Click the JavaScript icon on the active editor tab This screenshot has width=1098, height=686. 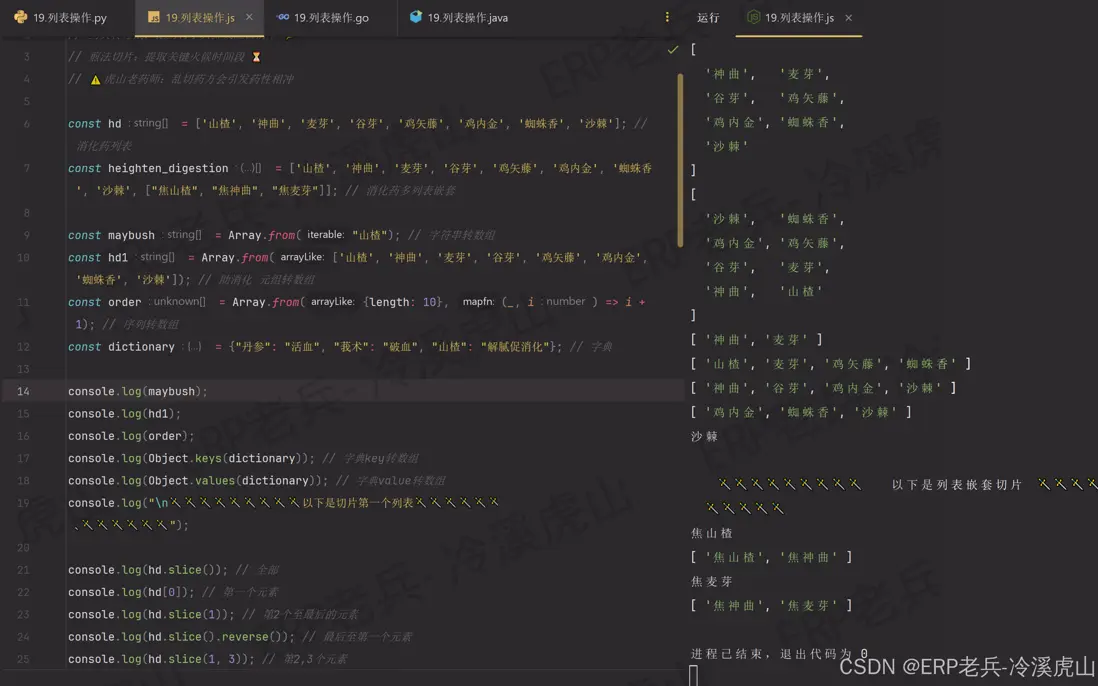click(x=153, y=17)
